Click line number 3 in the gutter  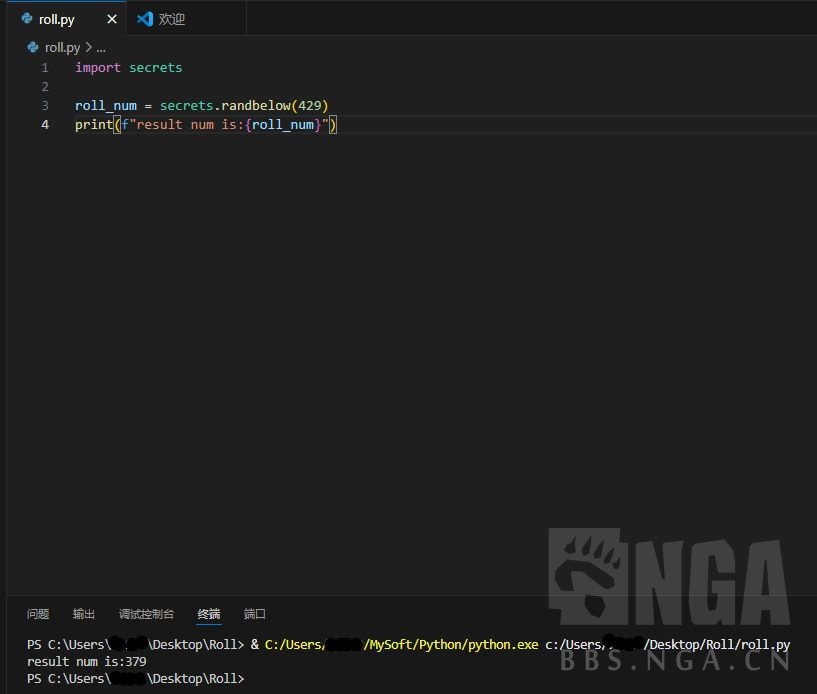[x=45, y=106]
